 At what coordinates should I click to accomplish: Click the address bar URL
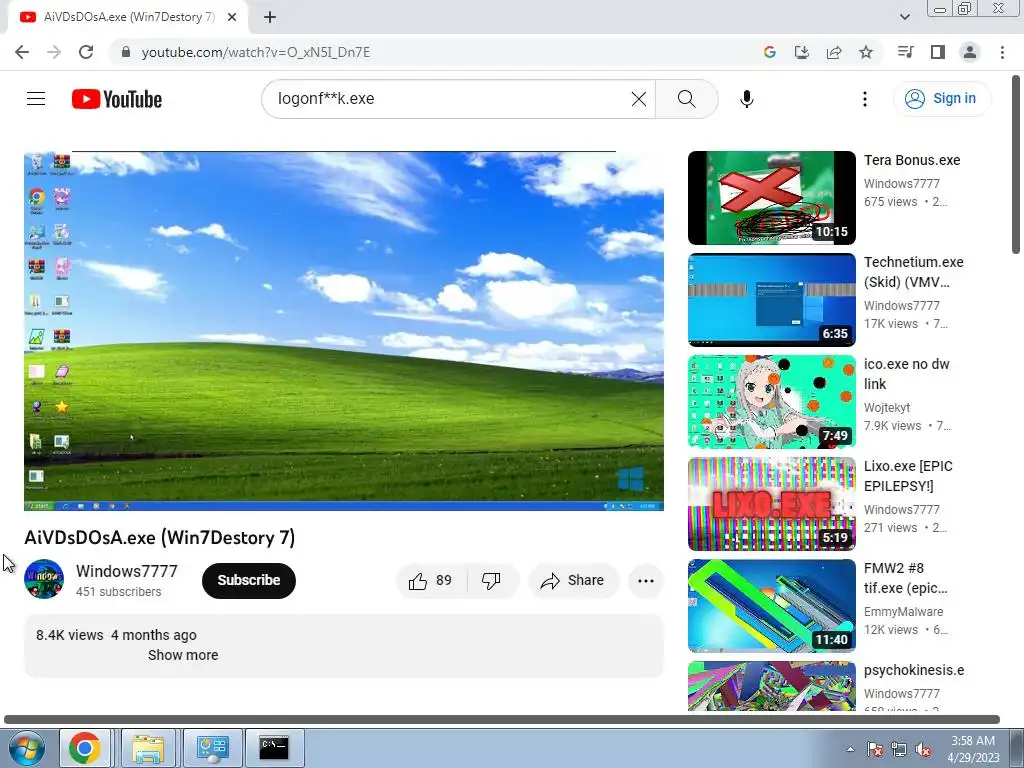[255, 52]
